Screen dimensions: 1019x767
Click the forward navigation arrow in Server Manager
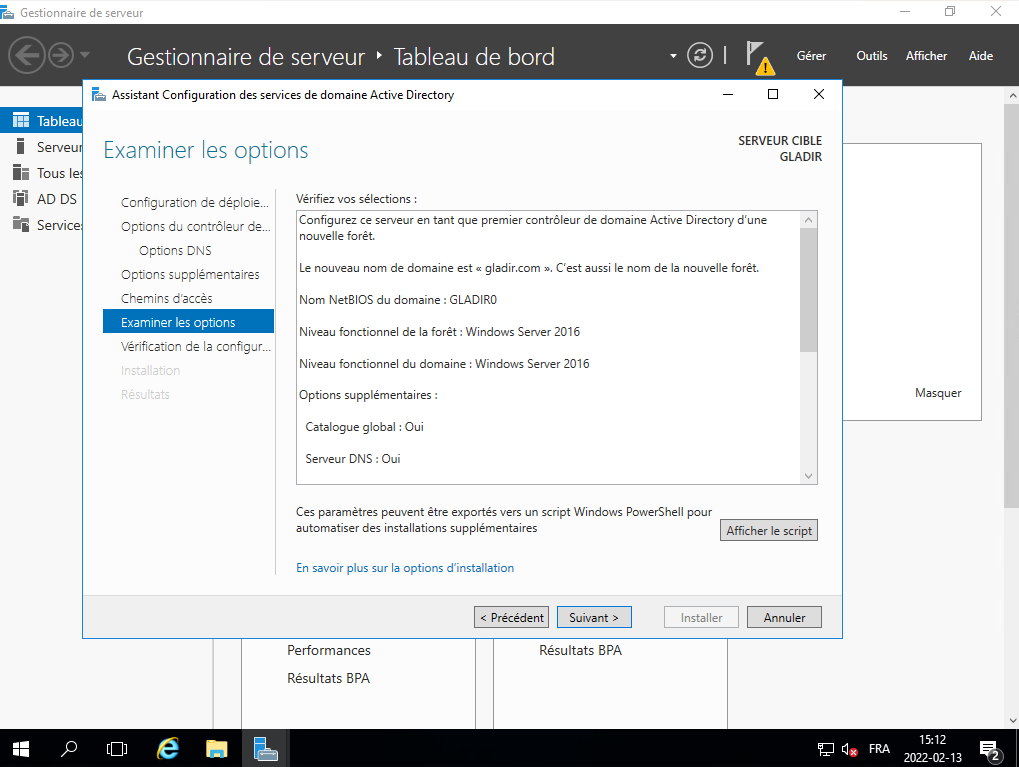[x=62, y=55]
